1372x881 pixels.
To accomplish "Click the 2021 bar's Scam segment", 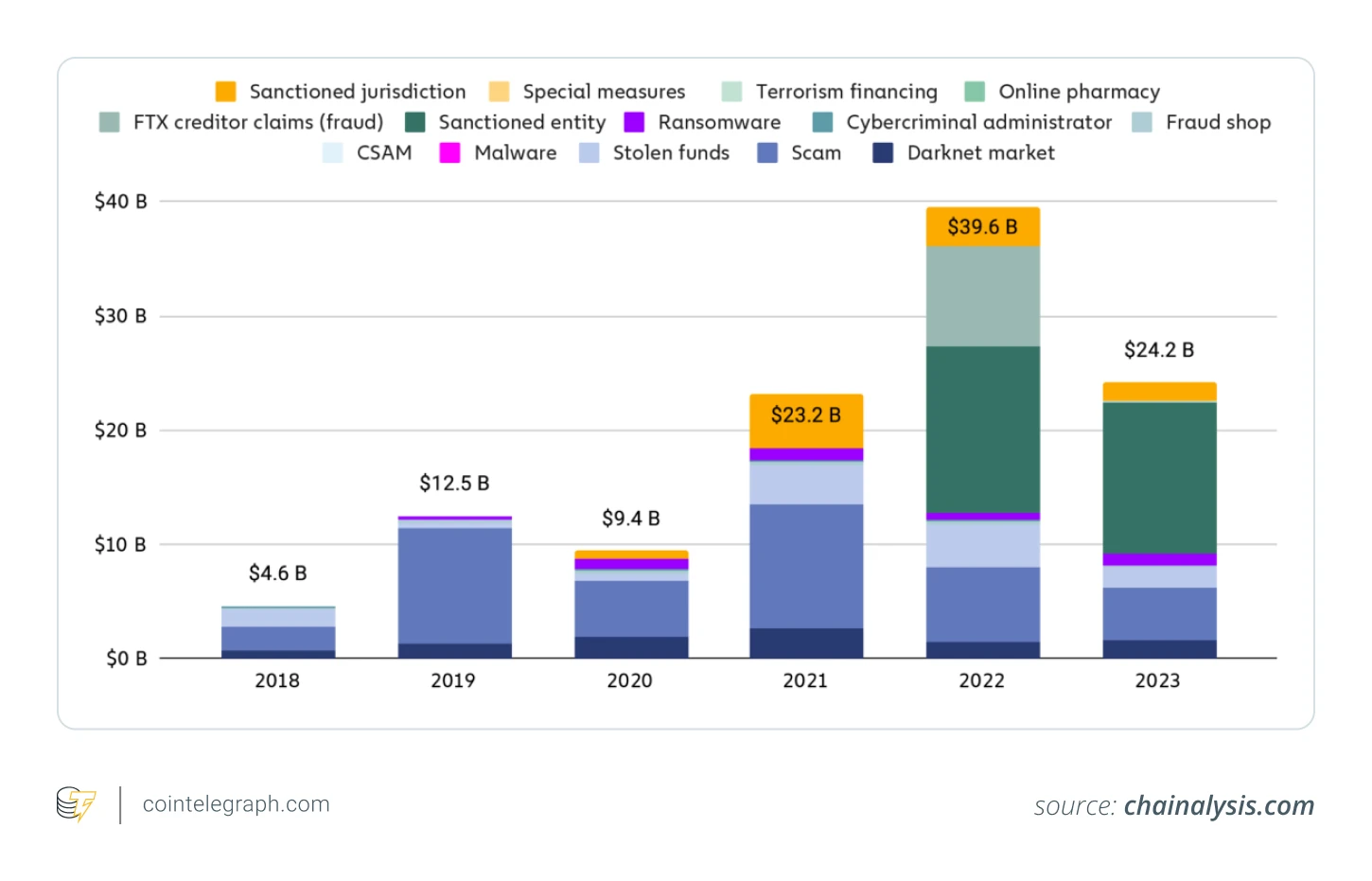I will [806, 566].
